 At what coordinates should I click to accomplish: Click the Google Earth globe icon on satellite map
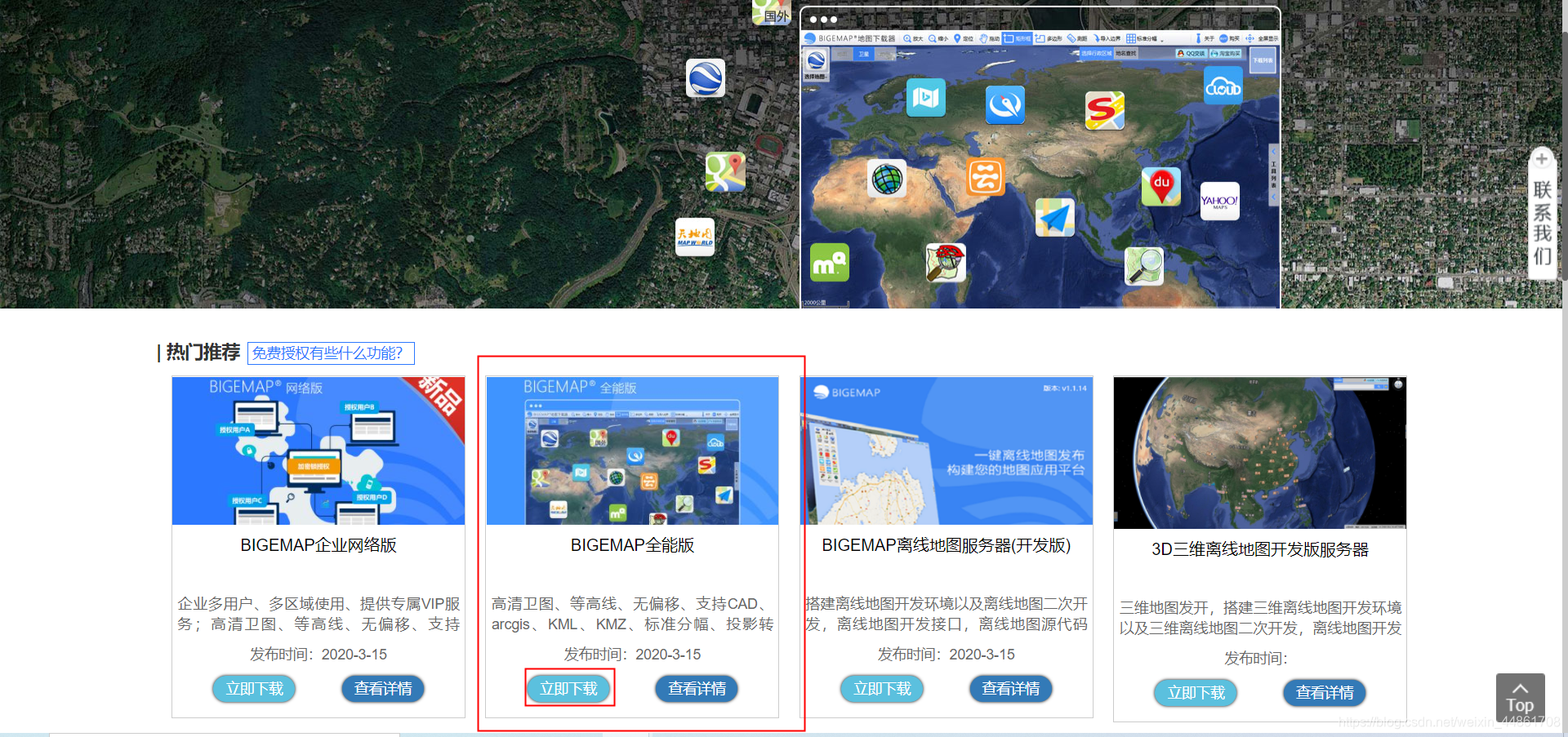tap(705, 79)
